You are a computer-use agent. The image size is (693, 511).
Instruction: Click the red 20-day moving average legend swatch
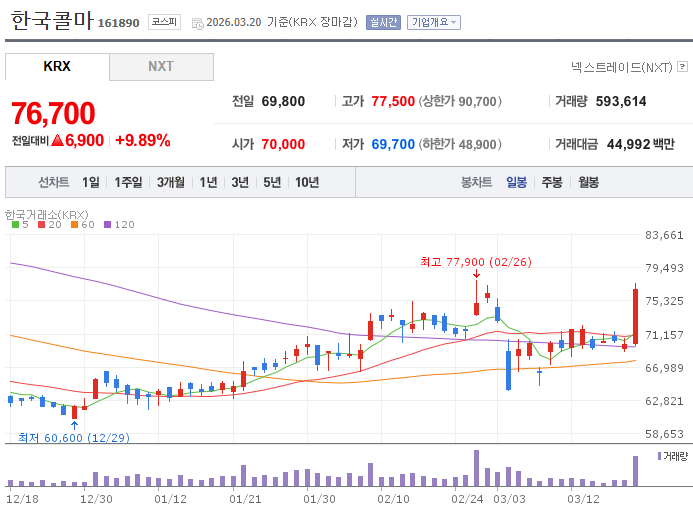coord(42,225)
